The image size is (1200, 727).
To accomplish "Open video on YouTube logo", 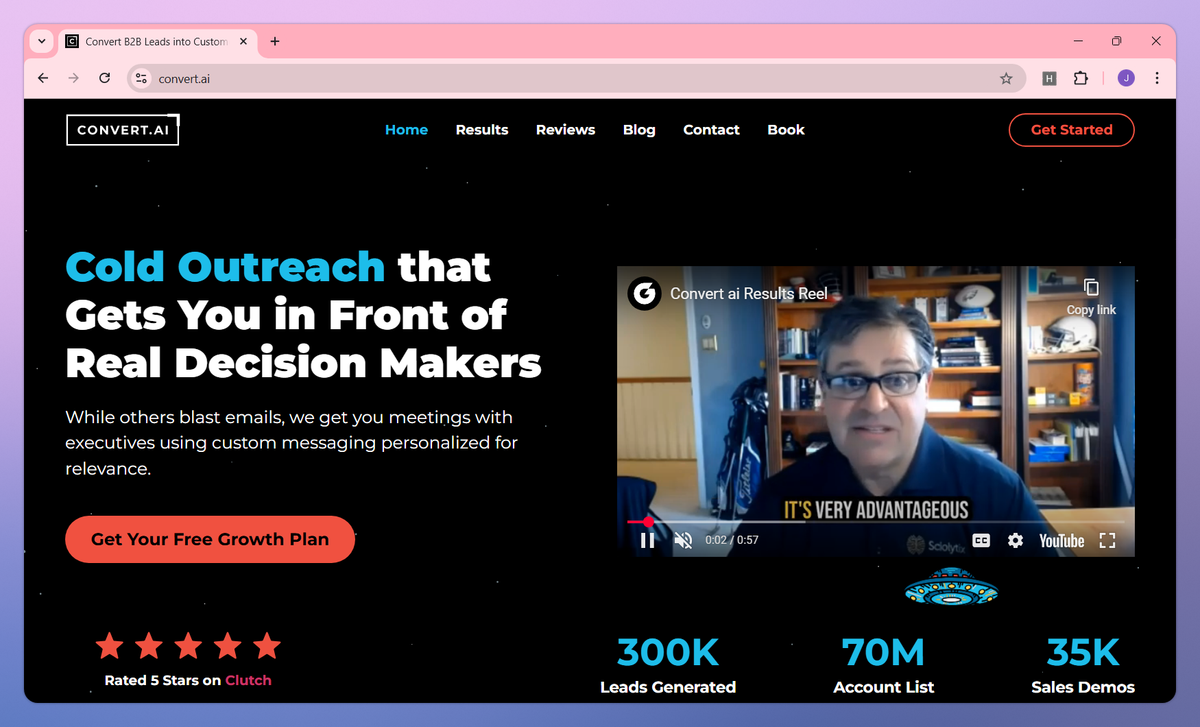I will click(x=1061, y=541).
